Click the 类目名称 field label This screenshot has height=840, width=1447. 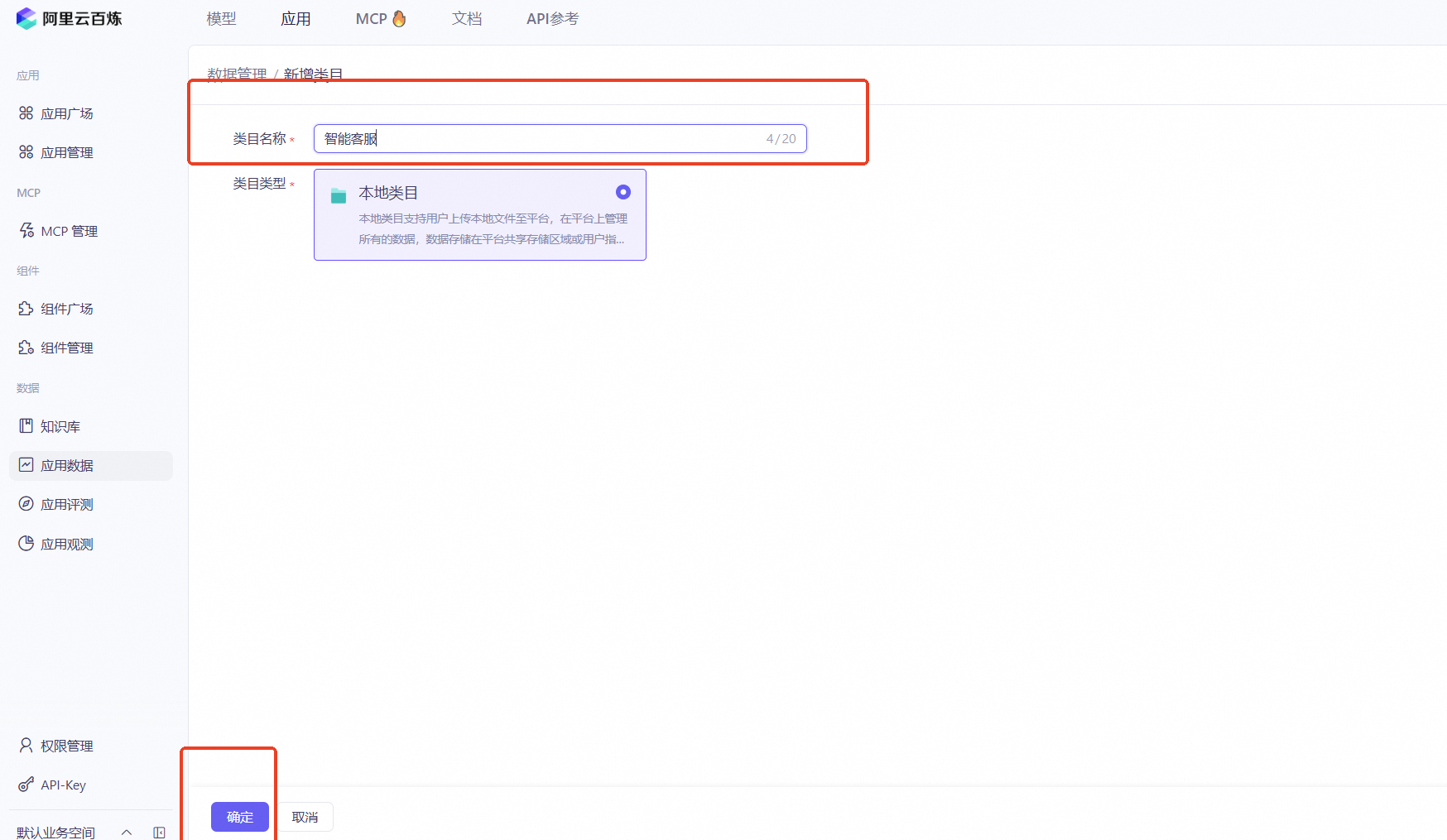(x=259, y=138)
